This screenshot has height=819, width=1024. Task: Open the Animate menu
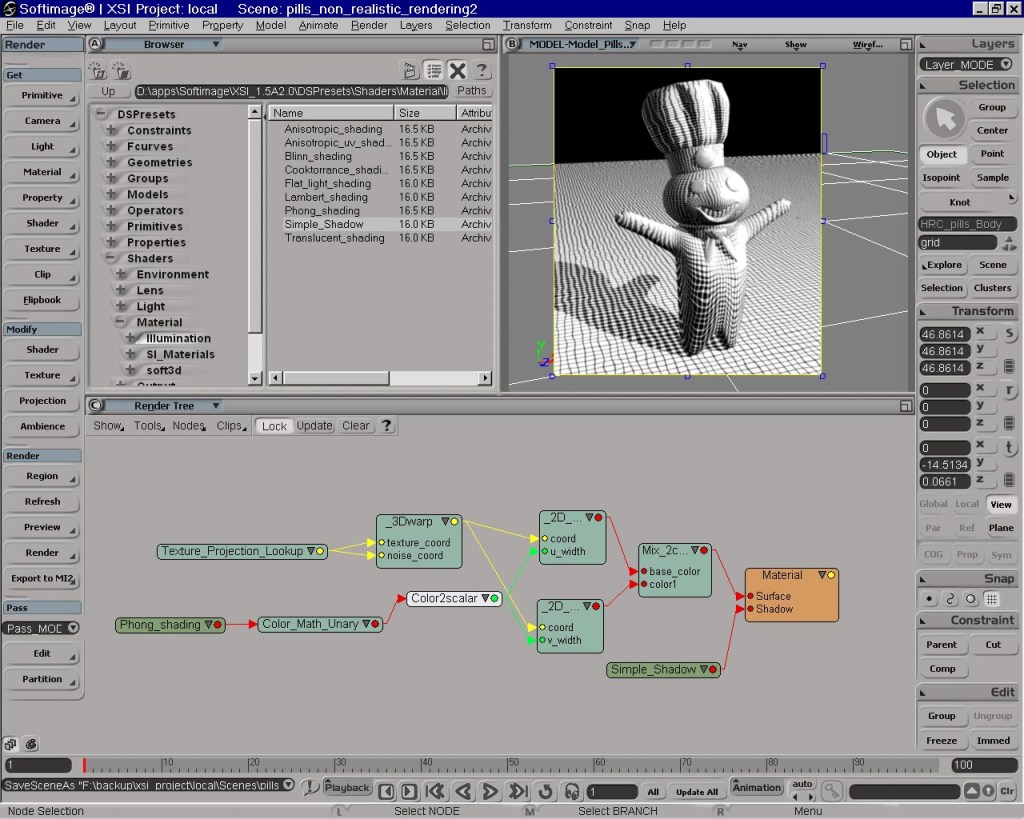(x=318, y=25)
